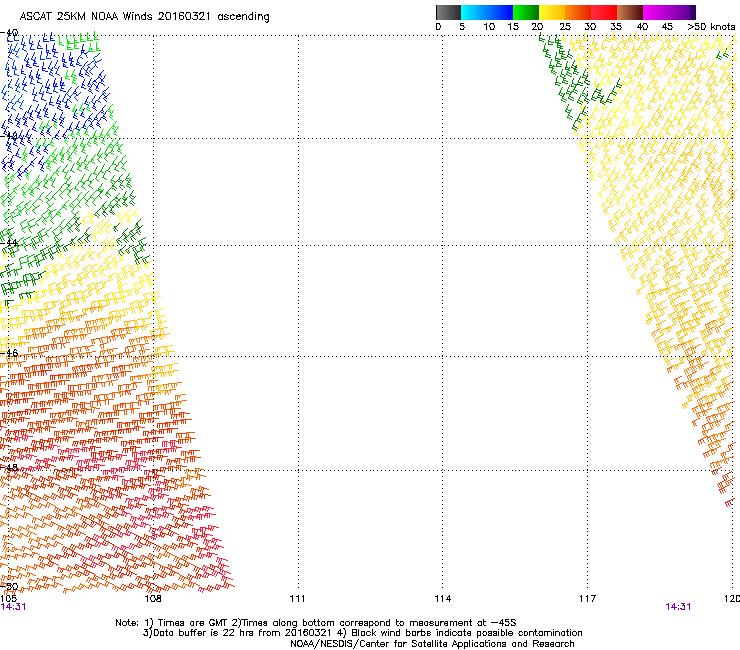This screenshot has width=740, height=650.
Task: Click the NOAA/NESDIS credit line
Action: [x=432, y=644]
